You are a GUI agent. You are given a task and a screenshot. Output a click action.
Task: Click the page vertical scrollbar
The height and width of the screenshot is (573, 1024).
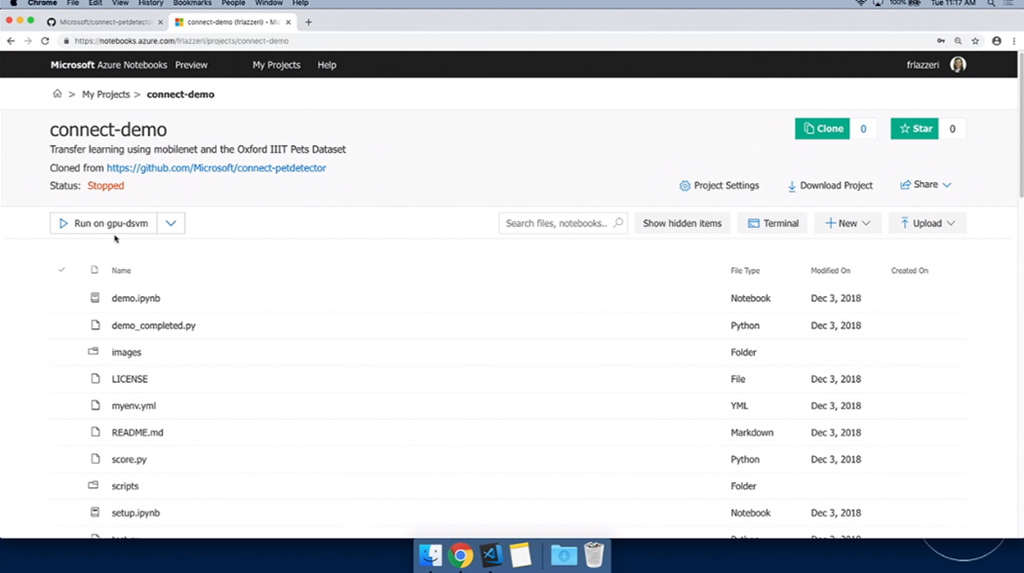pos(1020,124)
